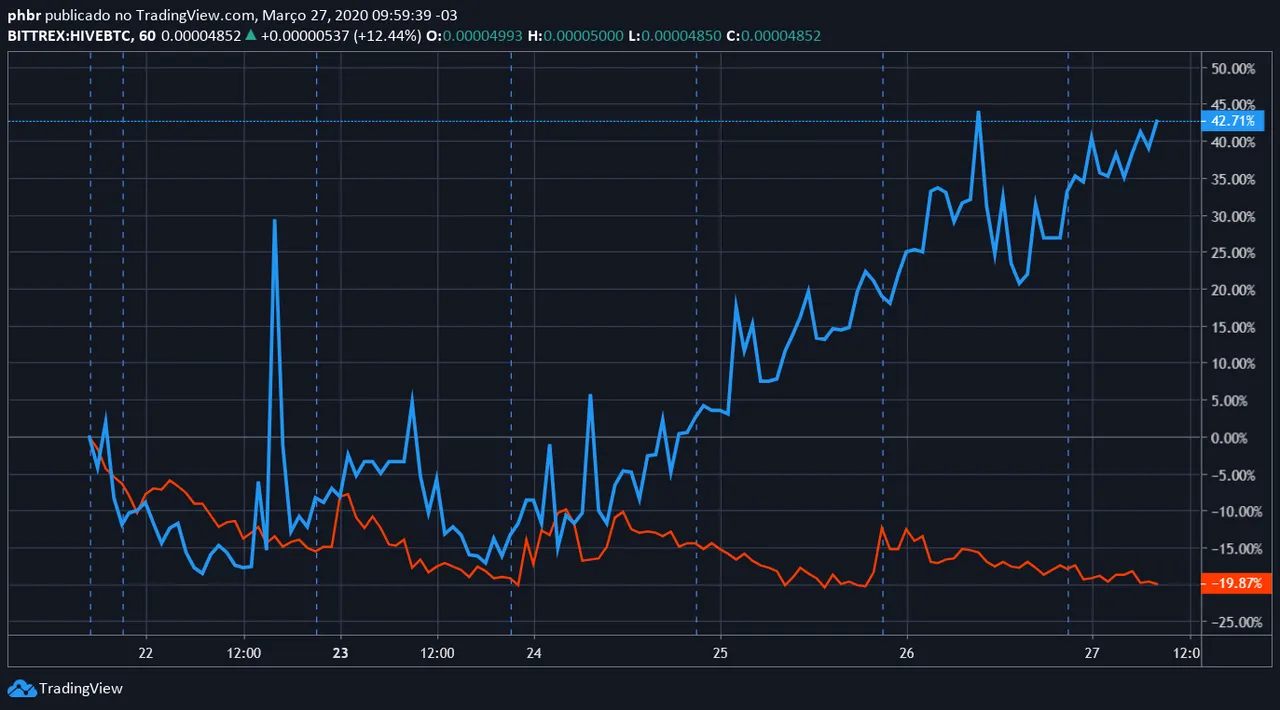The width and height of the screenshot is (1280, 710).
Task: Click the 24 date label on time axis
Action: 534,652
